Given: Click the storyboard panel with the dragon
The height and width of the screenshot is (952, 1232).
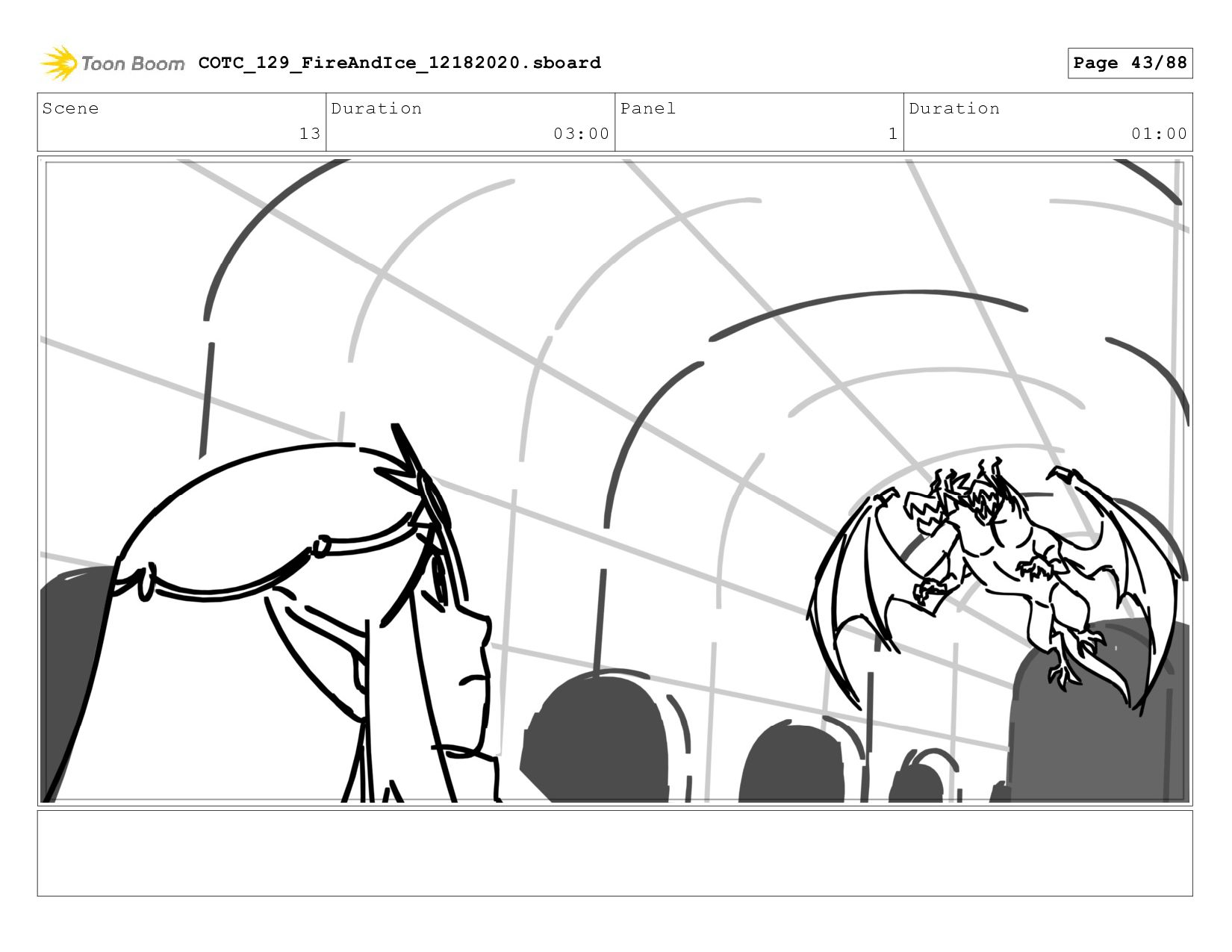Looking at the screenshot, I should point(615,481).
